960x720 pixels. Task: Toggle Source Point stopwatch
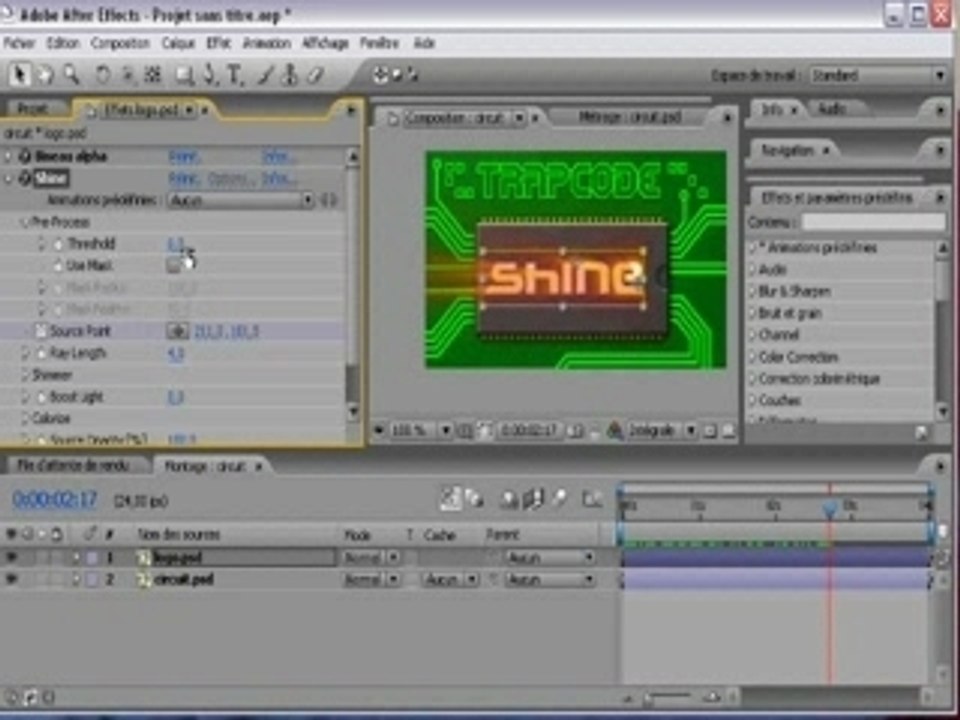(41, 331)
